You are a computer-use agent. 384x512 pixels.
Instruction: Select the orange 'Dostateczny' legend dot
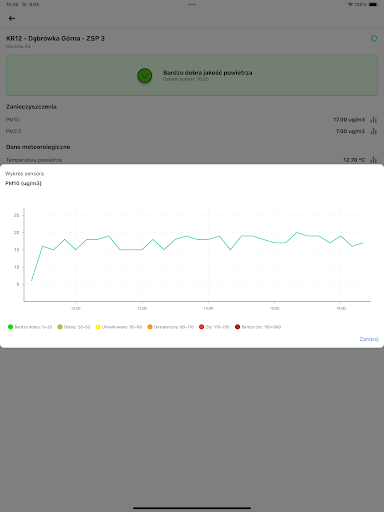pos(150,327)
